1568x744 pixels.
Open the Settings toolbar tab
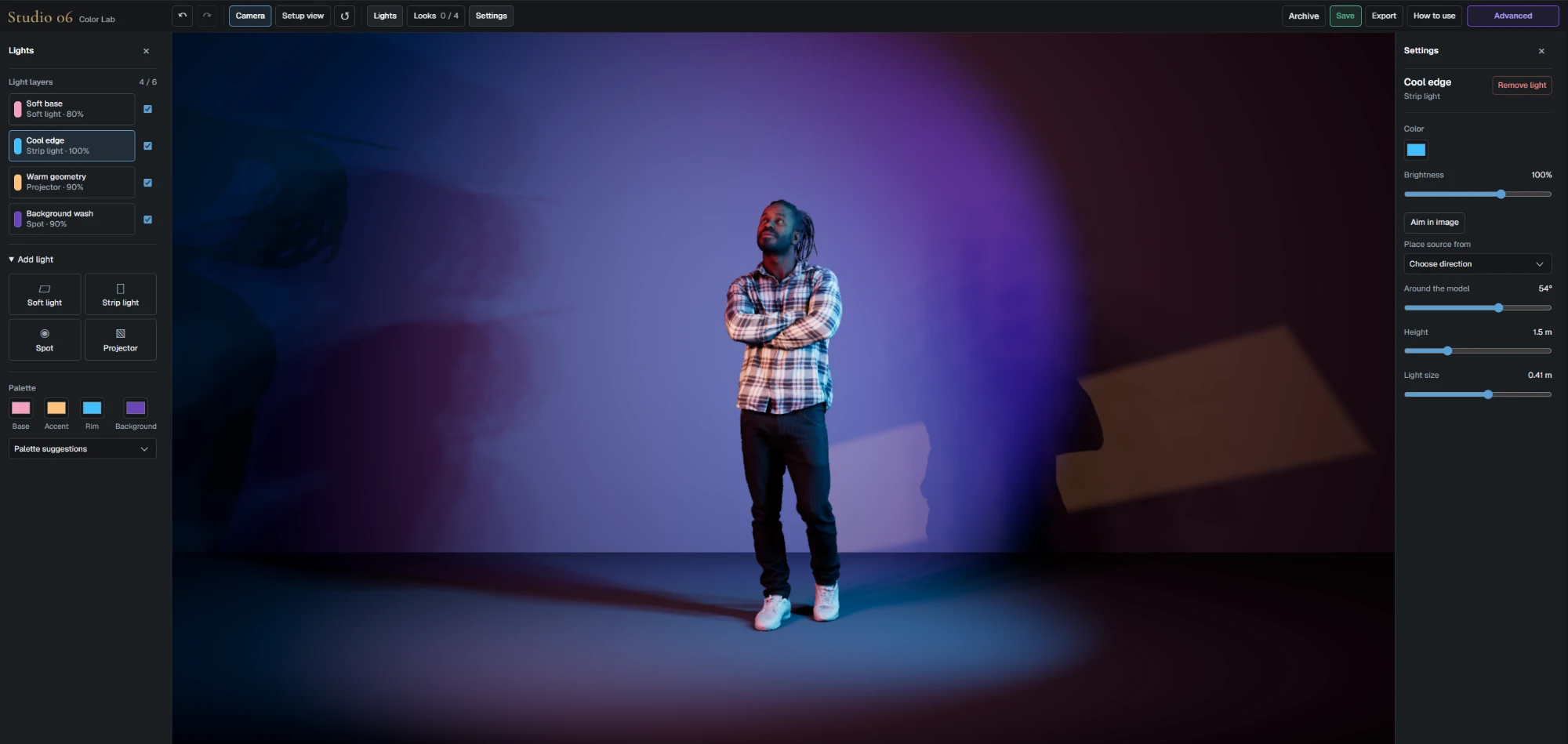pyautogui.click(x=492, y=16)
